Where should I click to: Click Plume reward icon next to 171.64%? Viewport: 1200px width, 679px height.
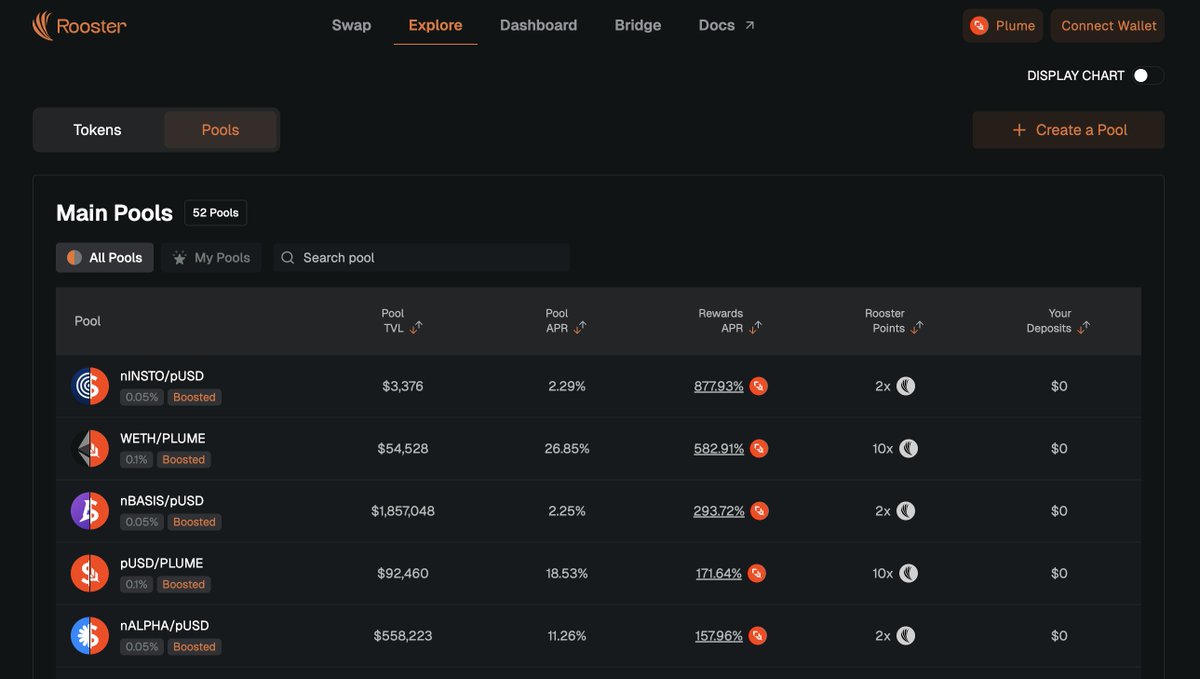(x=757, y=574)
